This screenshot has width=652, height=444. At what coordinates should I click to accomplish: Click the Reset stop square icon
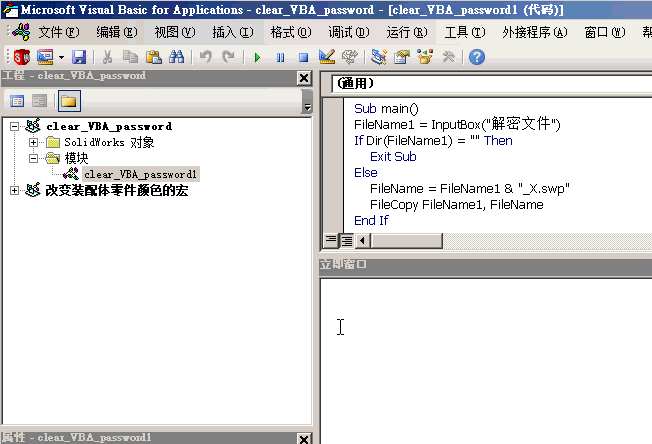(x=304, y=57)
